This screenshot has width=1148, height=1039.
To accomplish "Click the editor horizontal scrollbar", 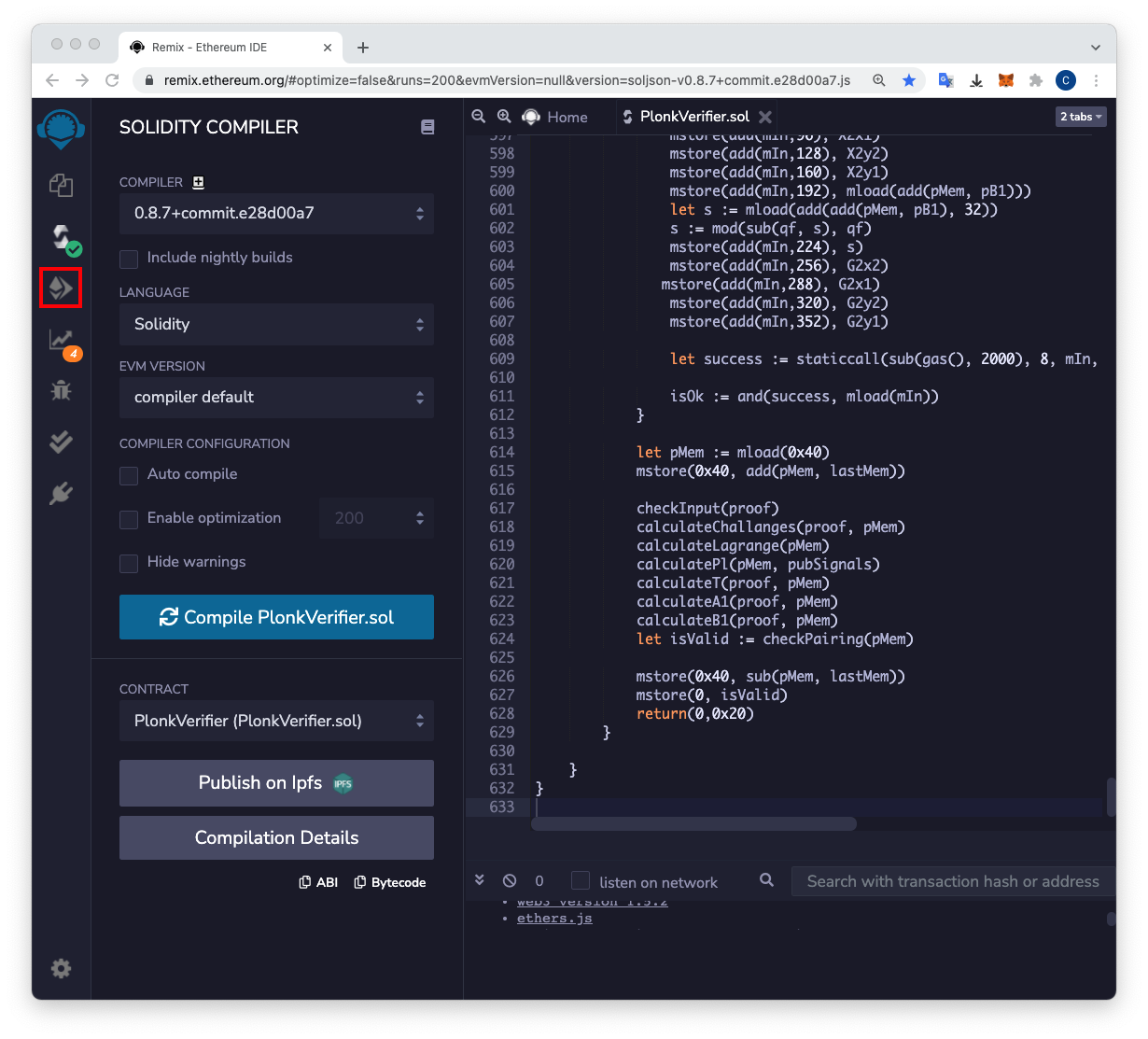I will (693, 823).
